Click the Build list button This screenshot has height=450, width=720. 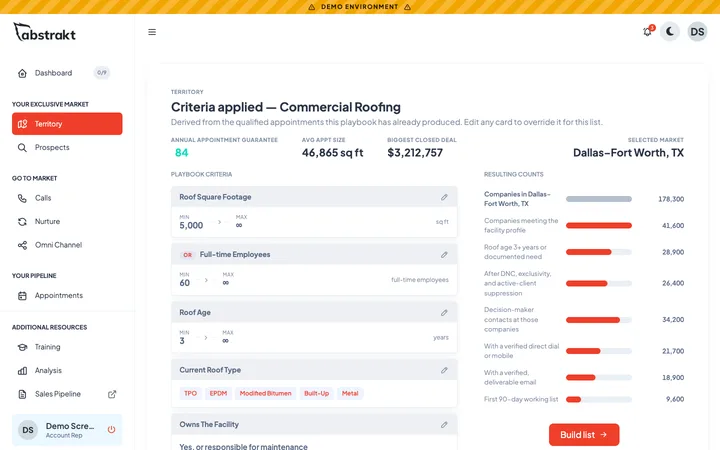coord(584,435)
